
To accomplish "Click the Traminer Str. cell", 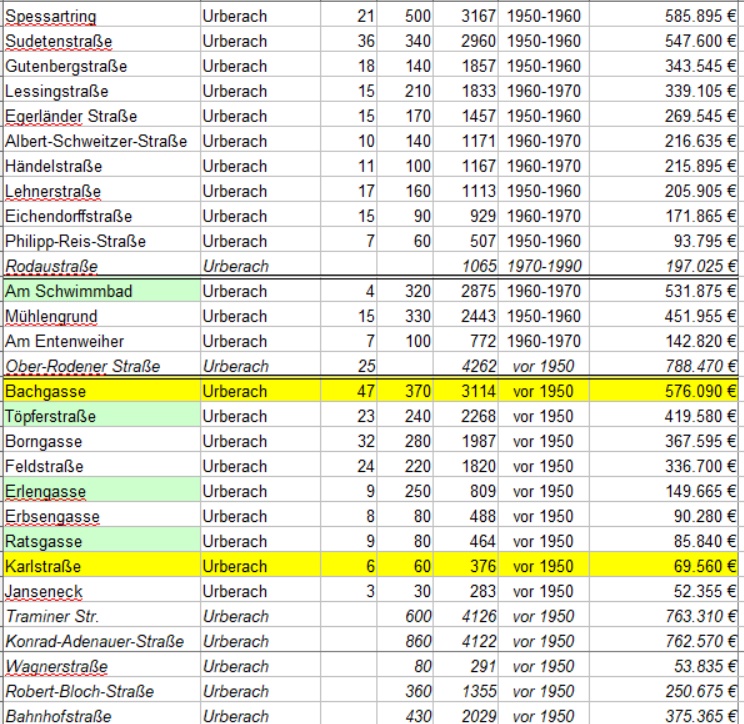I will tap(100, 616).
